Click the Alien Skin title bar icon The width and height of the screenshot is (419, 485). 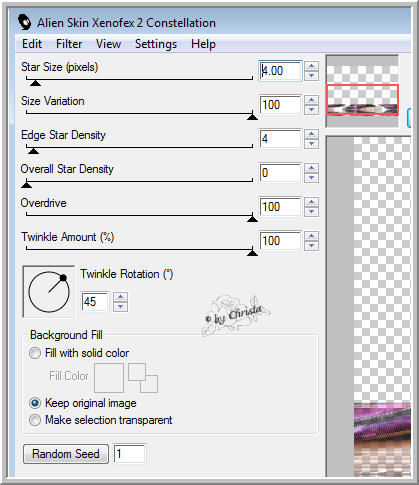[24, 22]
